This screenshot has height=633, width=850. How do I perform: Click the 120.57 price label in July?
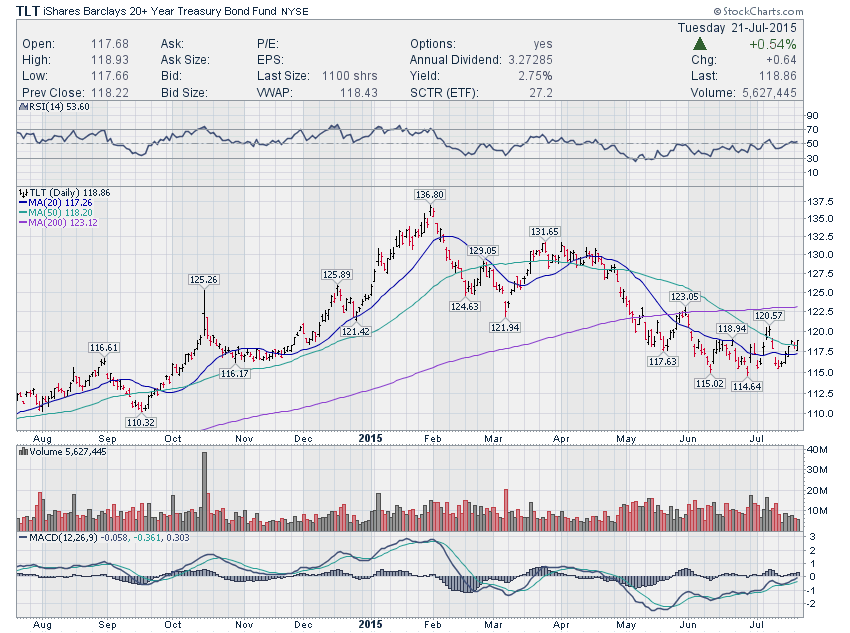click(769, 315)
